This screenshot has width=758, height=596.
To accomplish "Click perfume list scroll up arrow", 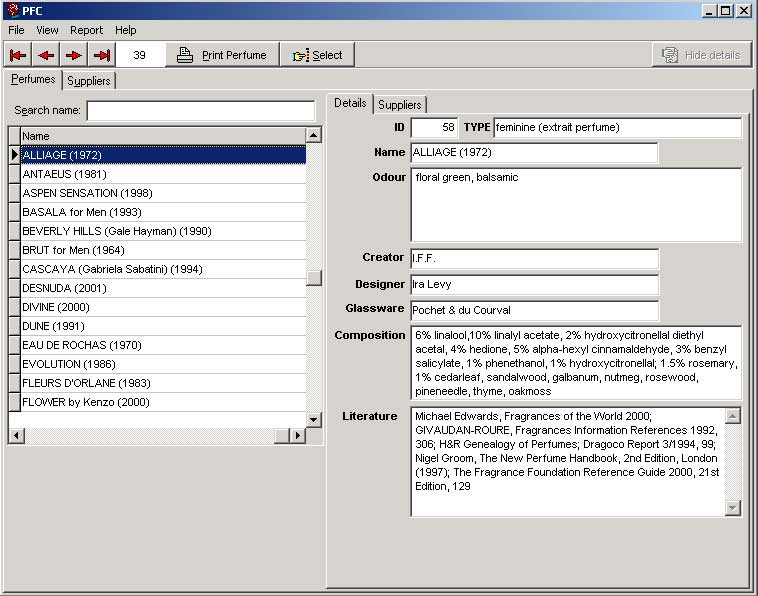I will tap(314, 135).
